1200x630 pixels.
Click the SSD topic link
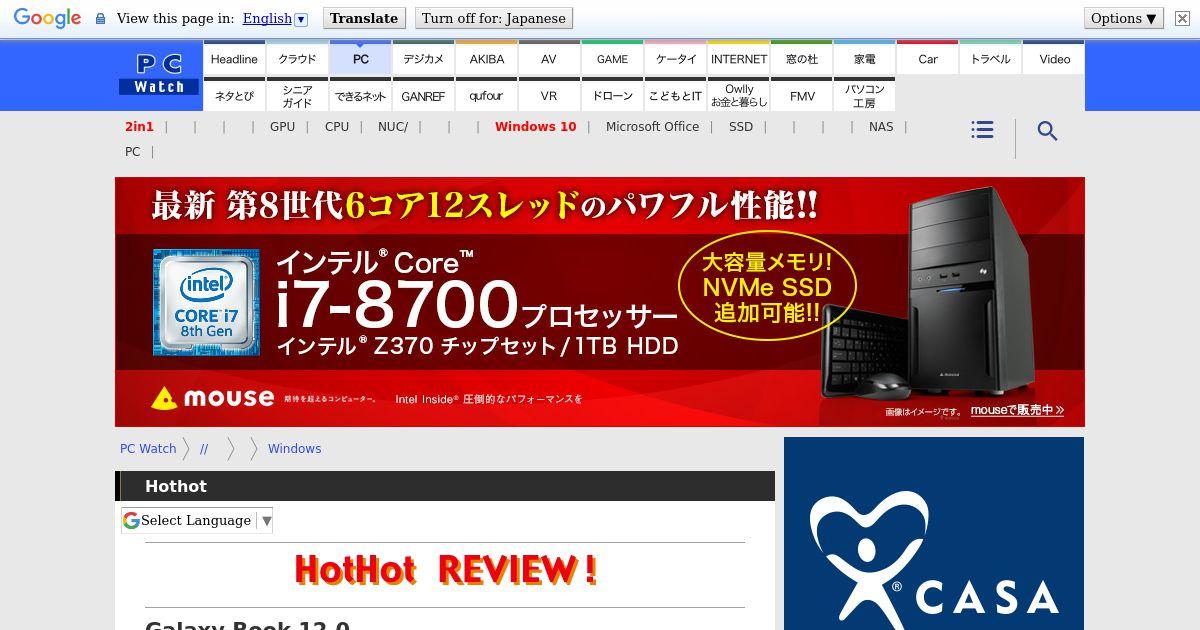[x=741, y=126]
